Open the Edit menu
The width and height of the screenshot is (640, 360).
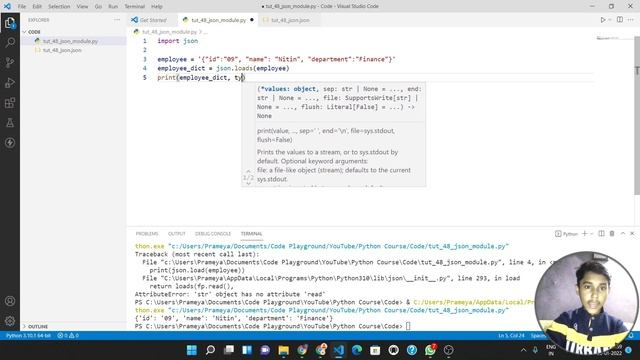[37, 7]
